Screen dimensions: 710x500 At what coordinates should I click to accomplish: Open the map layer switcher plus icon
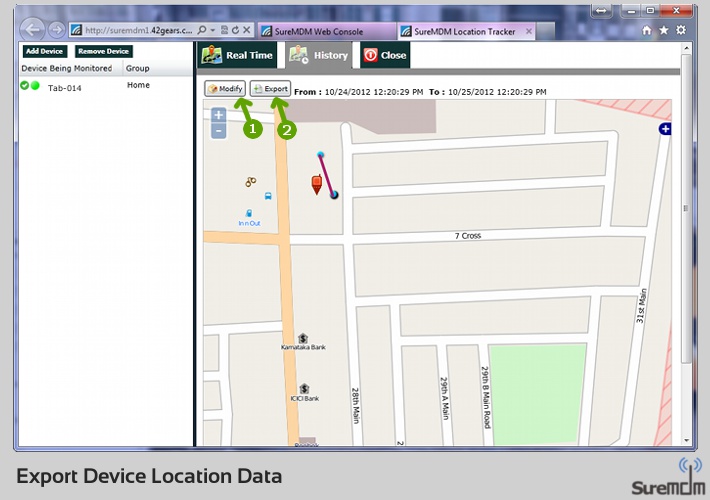coord(665,129)
